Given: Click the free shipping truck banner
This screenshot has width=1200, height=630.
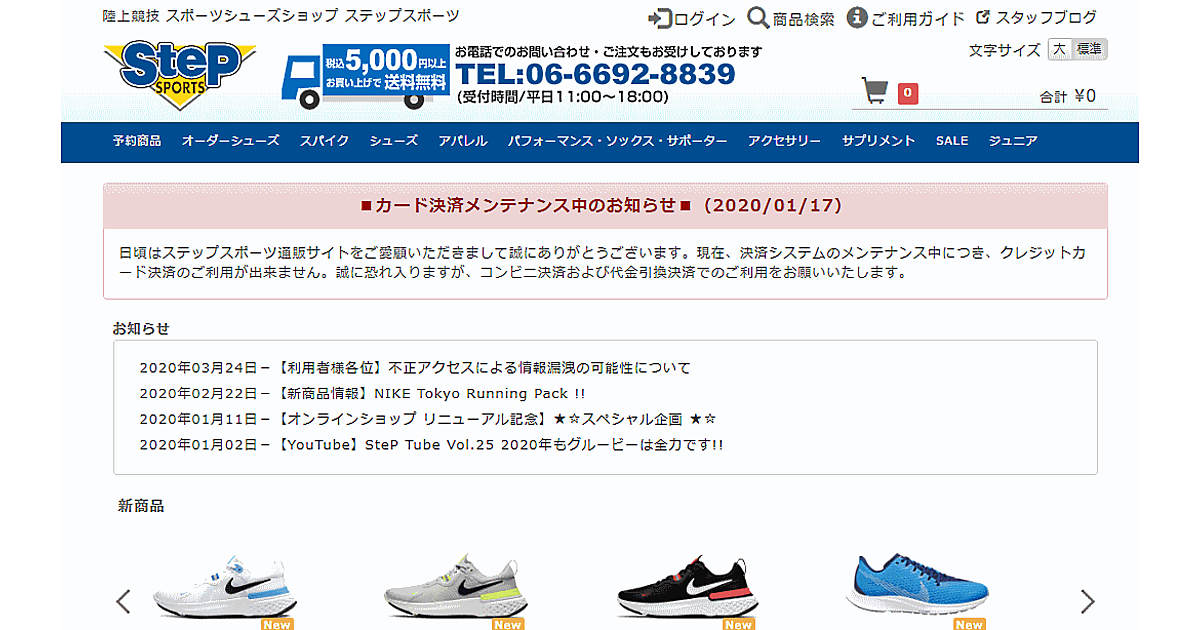Looking at the screenshot, I should (x=366, y=76).
